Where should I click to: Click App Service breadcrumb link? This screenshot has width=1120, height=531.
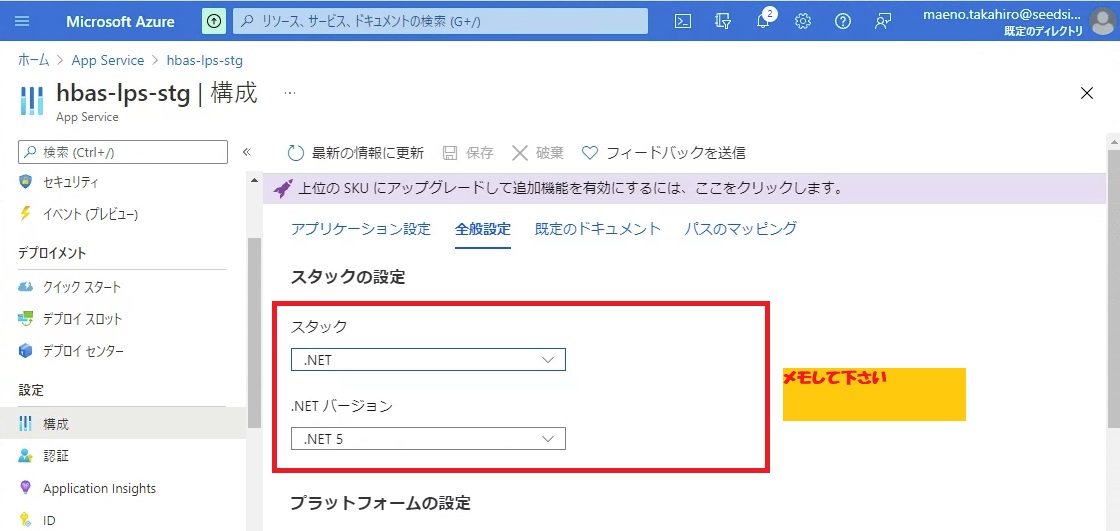click(x=108, y=60)
